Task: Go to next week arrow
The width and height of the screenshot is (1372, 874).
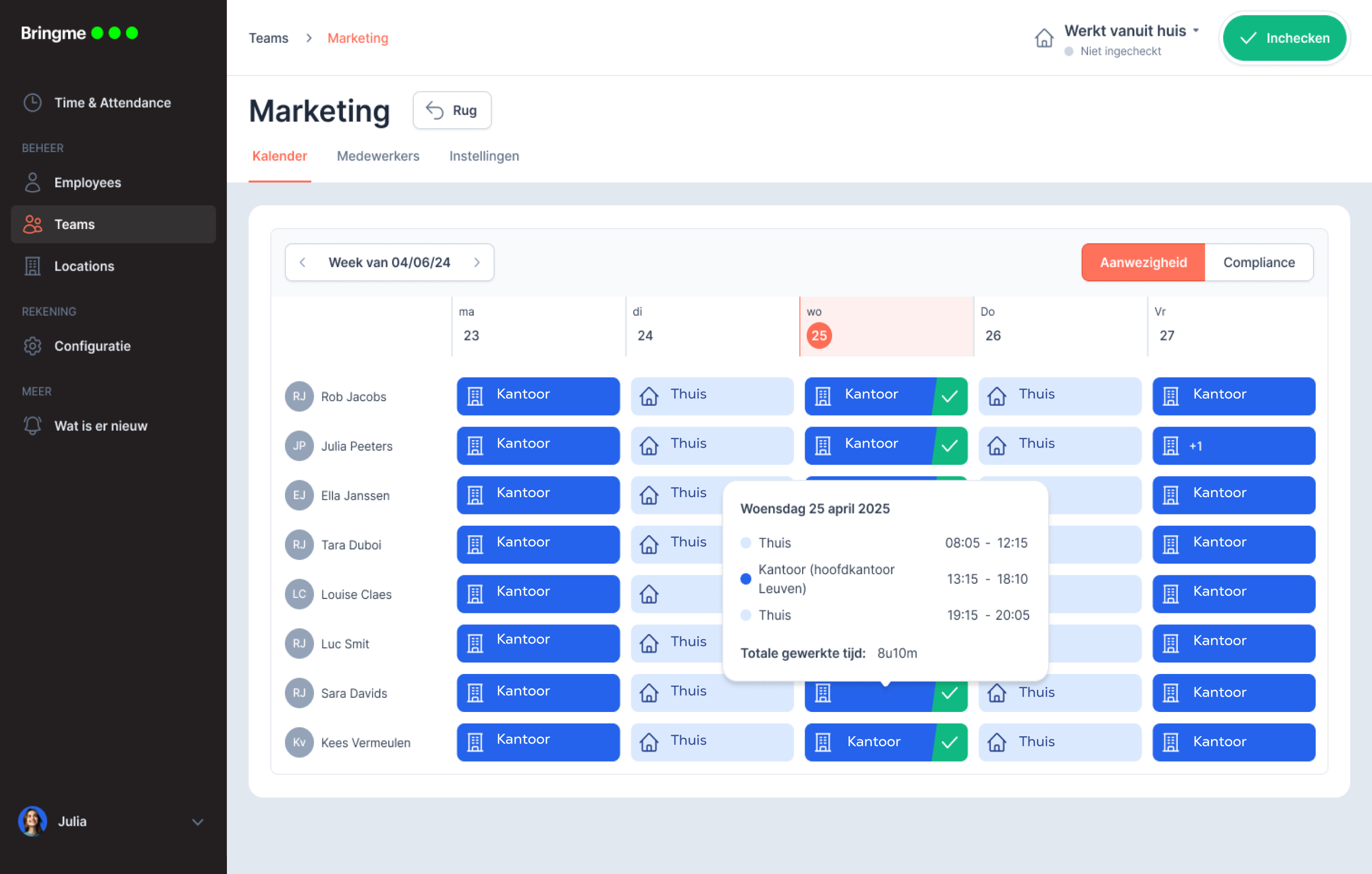Action: tap(477, 262)
